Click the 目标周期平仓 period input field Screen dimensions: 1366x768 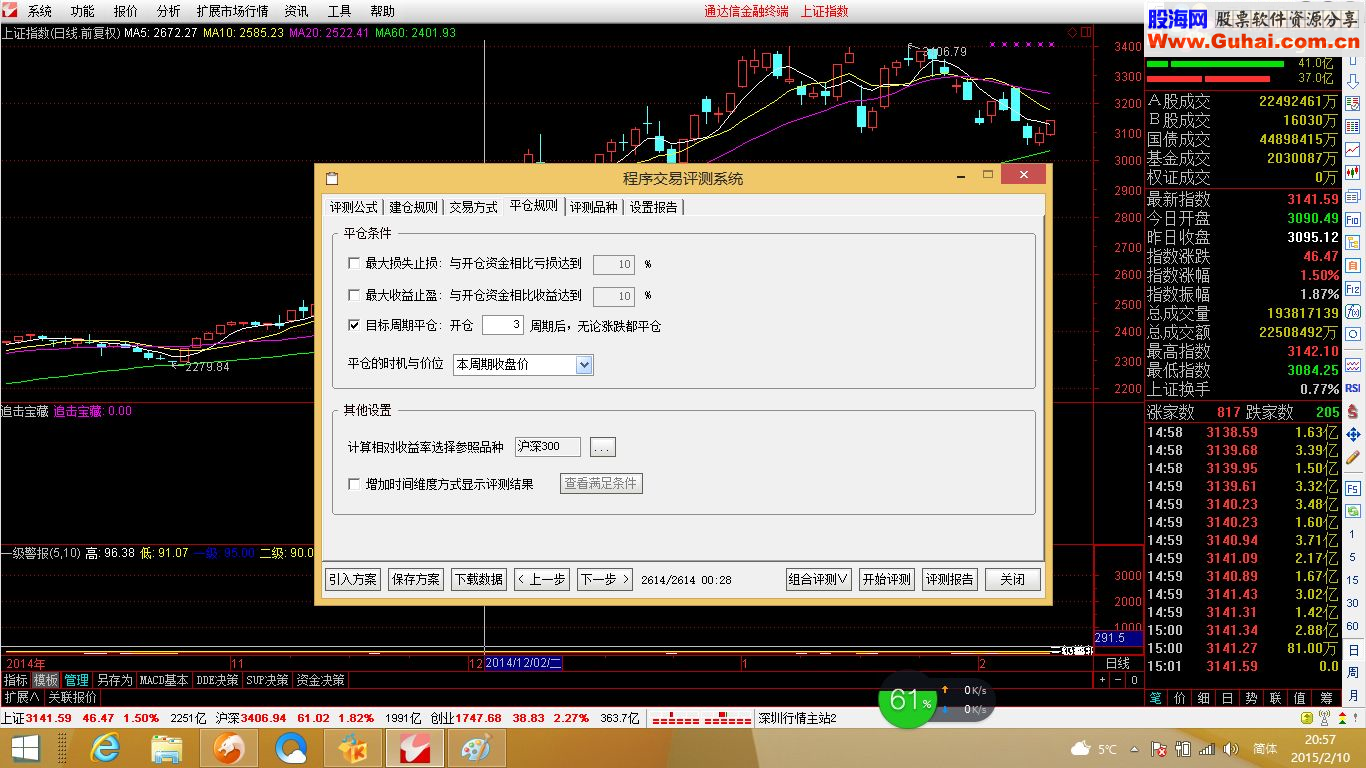click(503, 325)
